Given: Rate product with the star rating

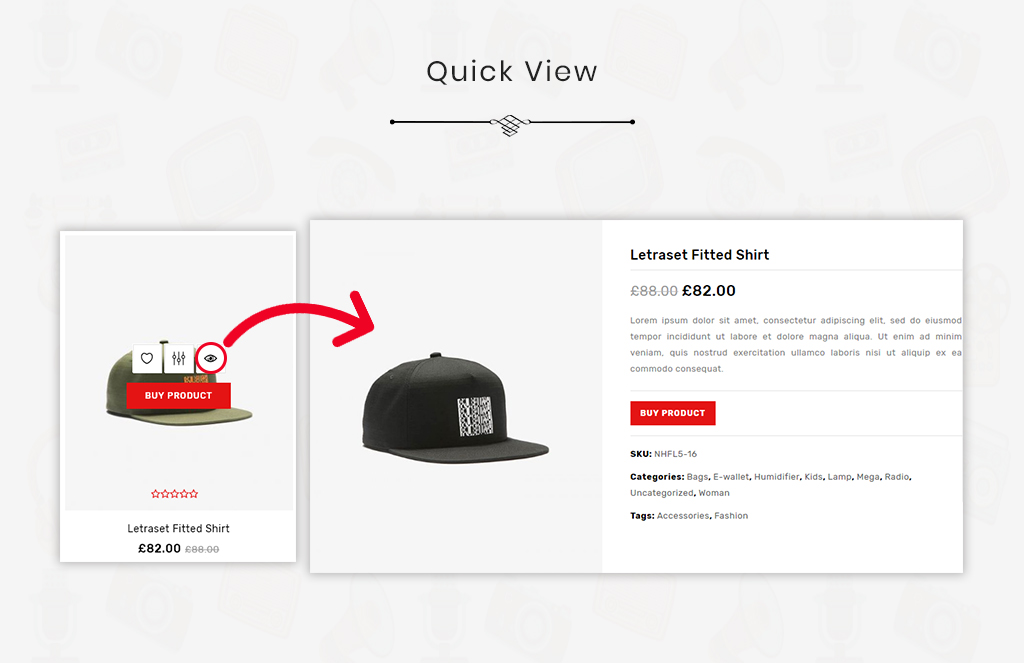Looking at the screenshot, I should pos(174,494).
